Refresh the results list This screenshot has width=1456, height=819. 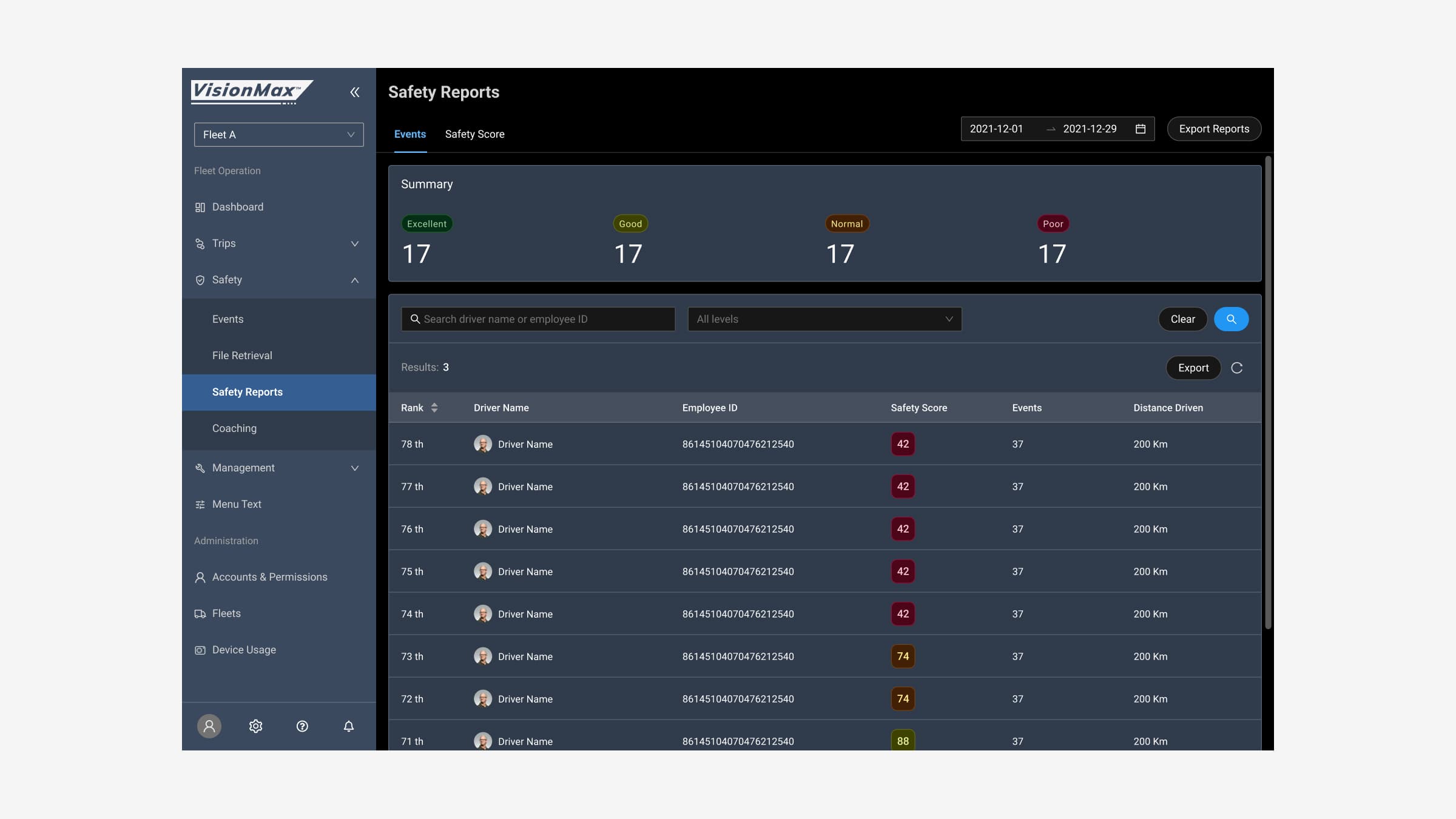pyautogui.click(x=1238, y=368)
